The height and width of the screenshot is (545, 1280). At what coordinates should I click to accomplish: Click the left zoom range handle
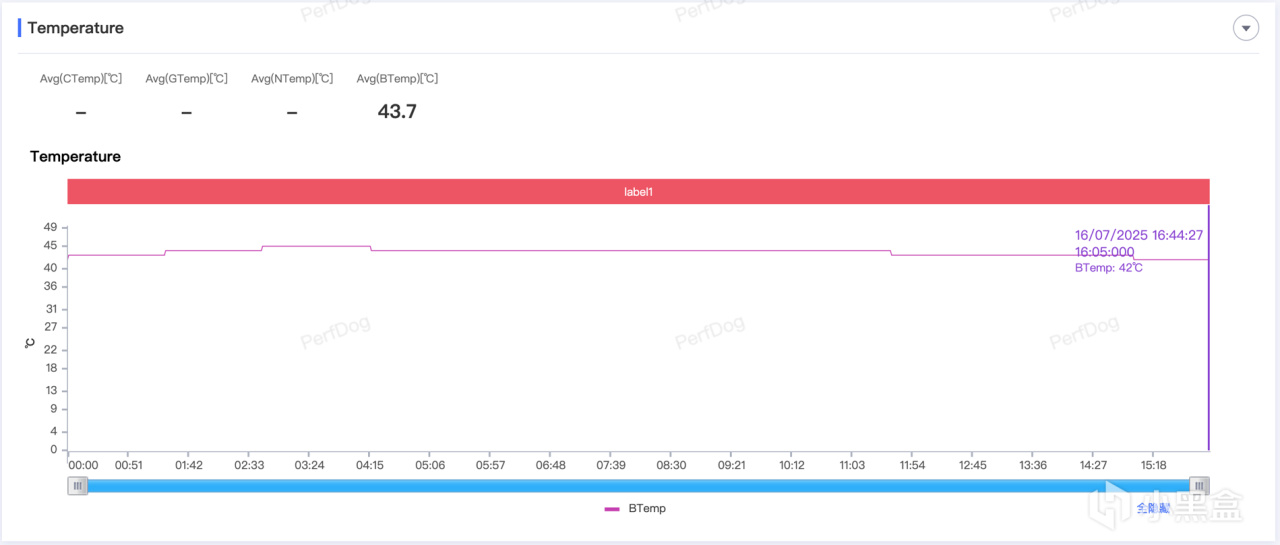click(x=78, y=486)
